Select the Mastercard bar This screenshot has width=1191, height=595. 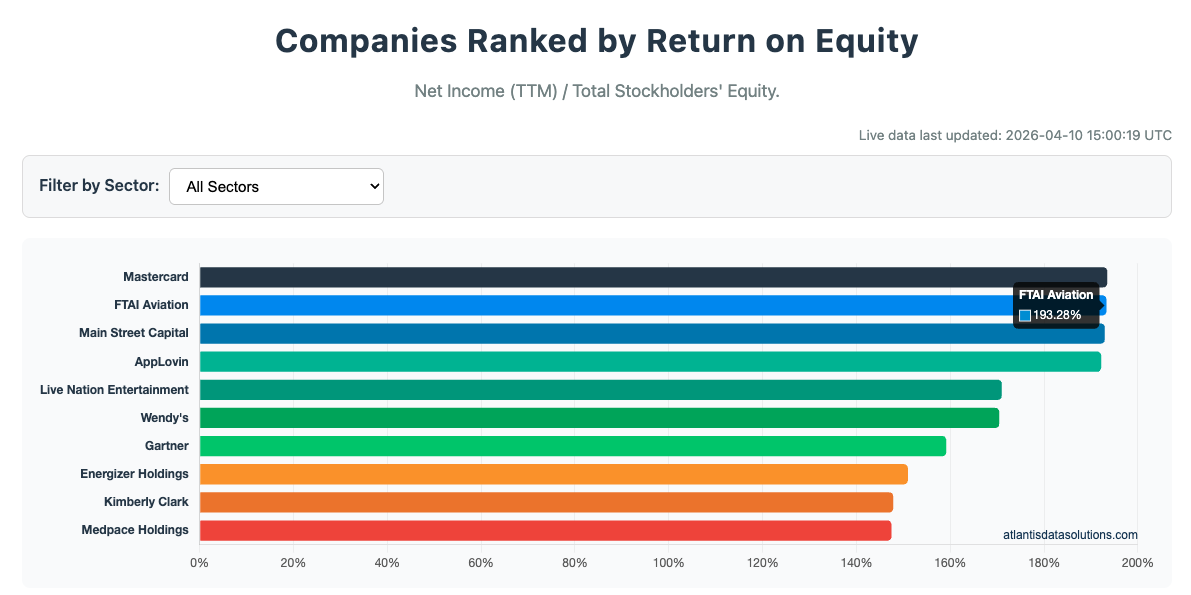[x=650, y=276]
